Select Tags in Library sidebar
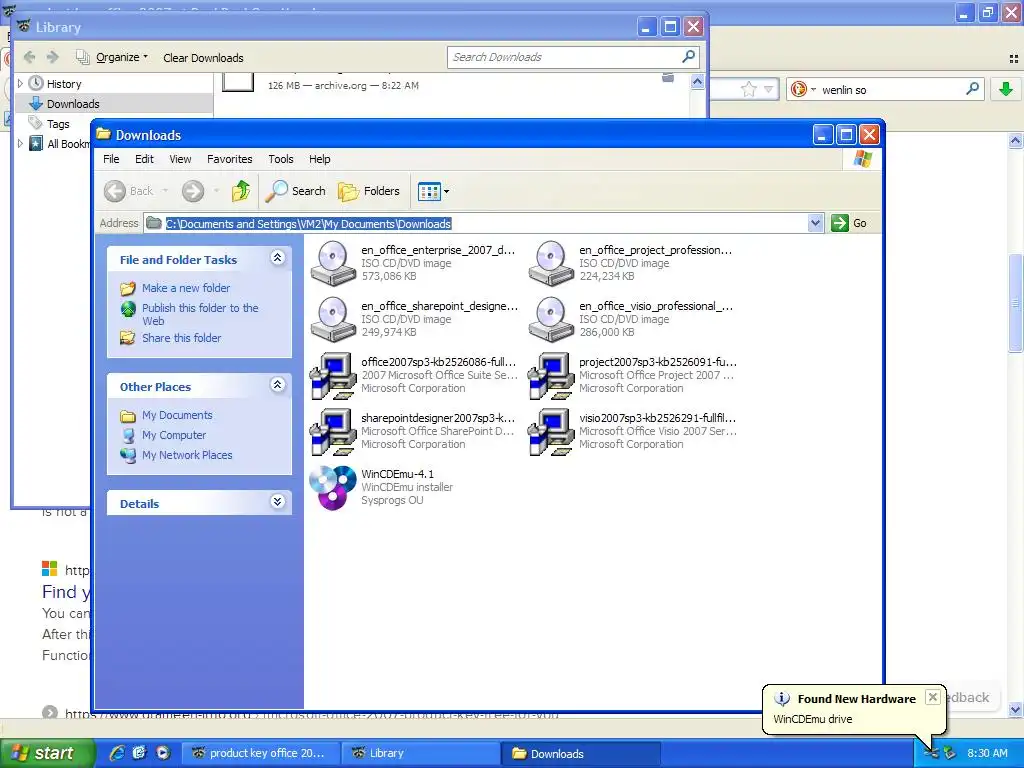The width and height of the screenshot is (1024, 768). pos(57,123)
